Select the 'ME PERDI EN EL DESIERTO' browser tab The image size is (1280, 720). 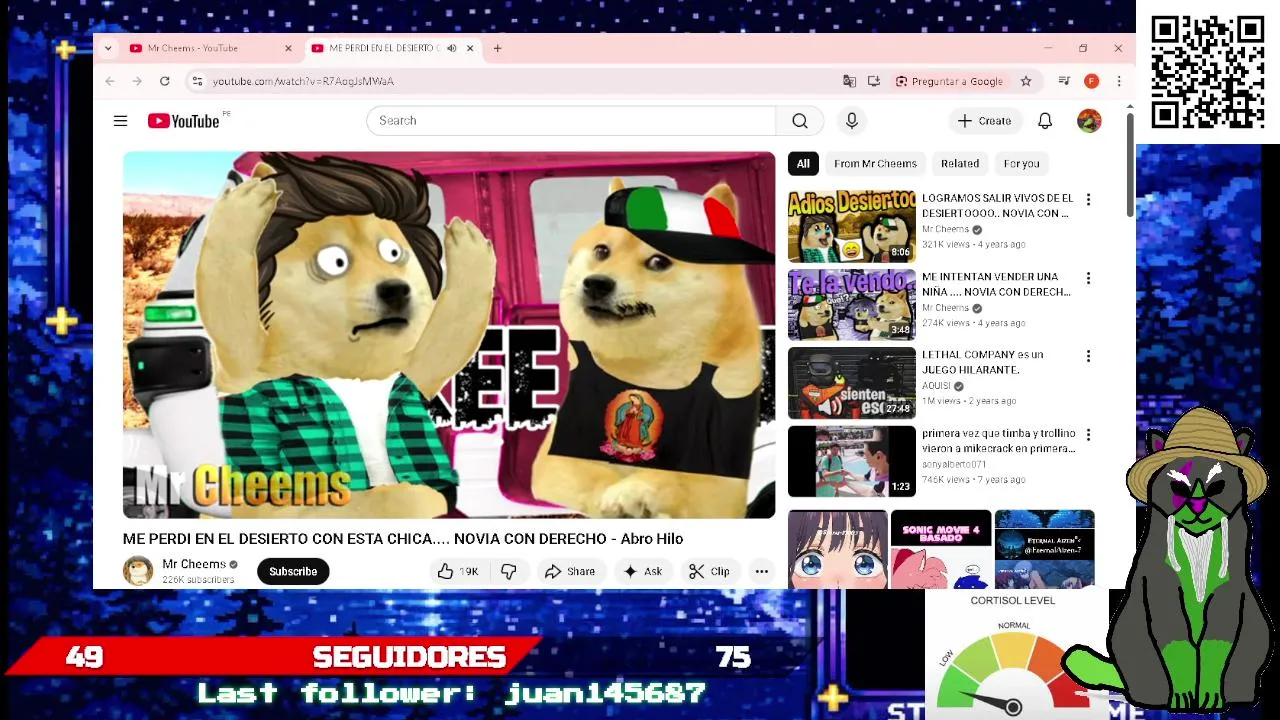(392, 48)
